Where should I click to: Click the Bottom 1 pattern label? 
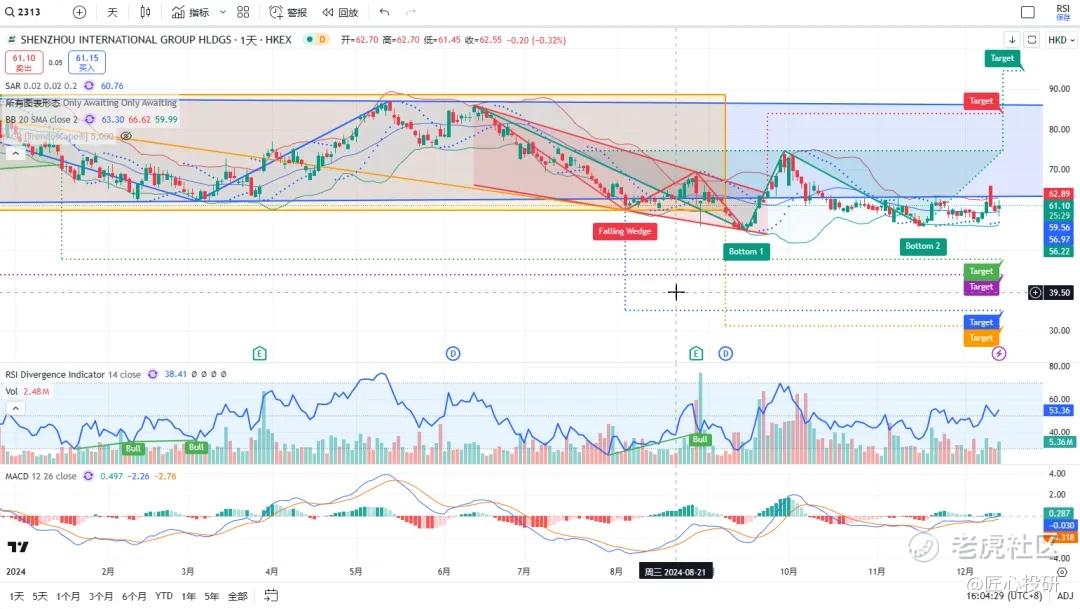point(747,251)
